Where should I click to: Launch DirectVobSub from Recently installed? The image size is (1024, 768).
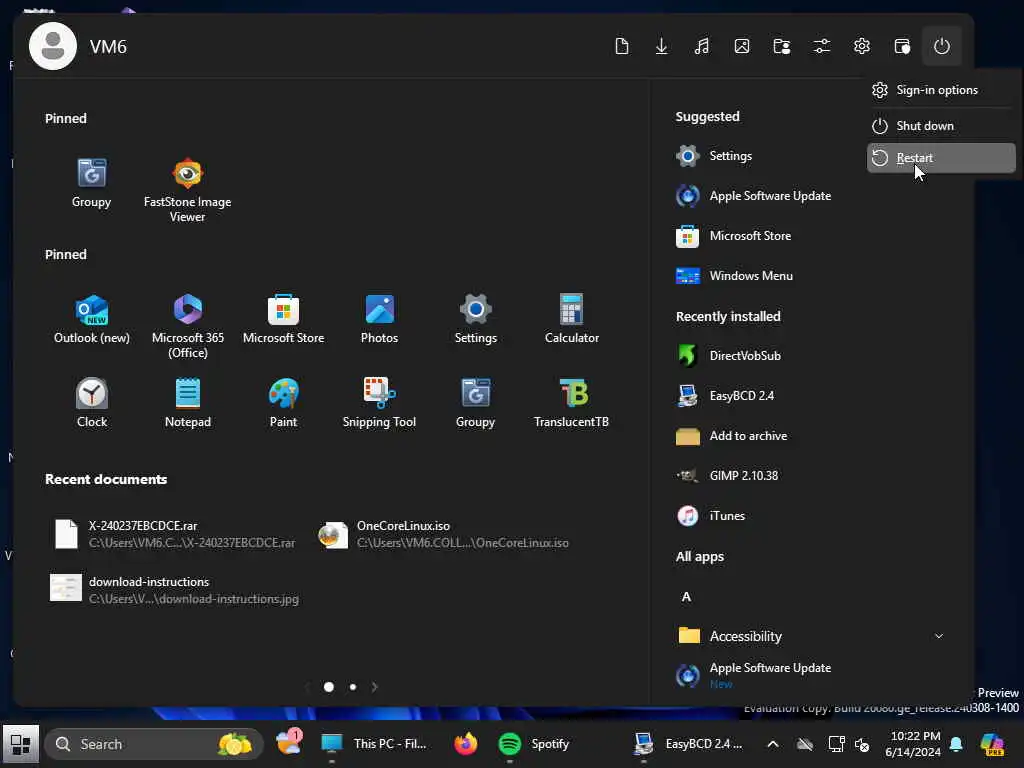(729, 356)
